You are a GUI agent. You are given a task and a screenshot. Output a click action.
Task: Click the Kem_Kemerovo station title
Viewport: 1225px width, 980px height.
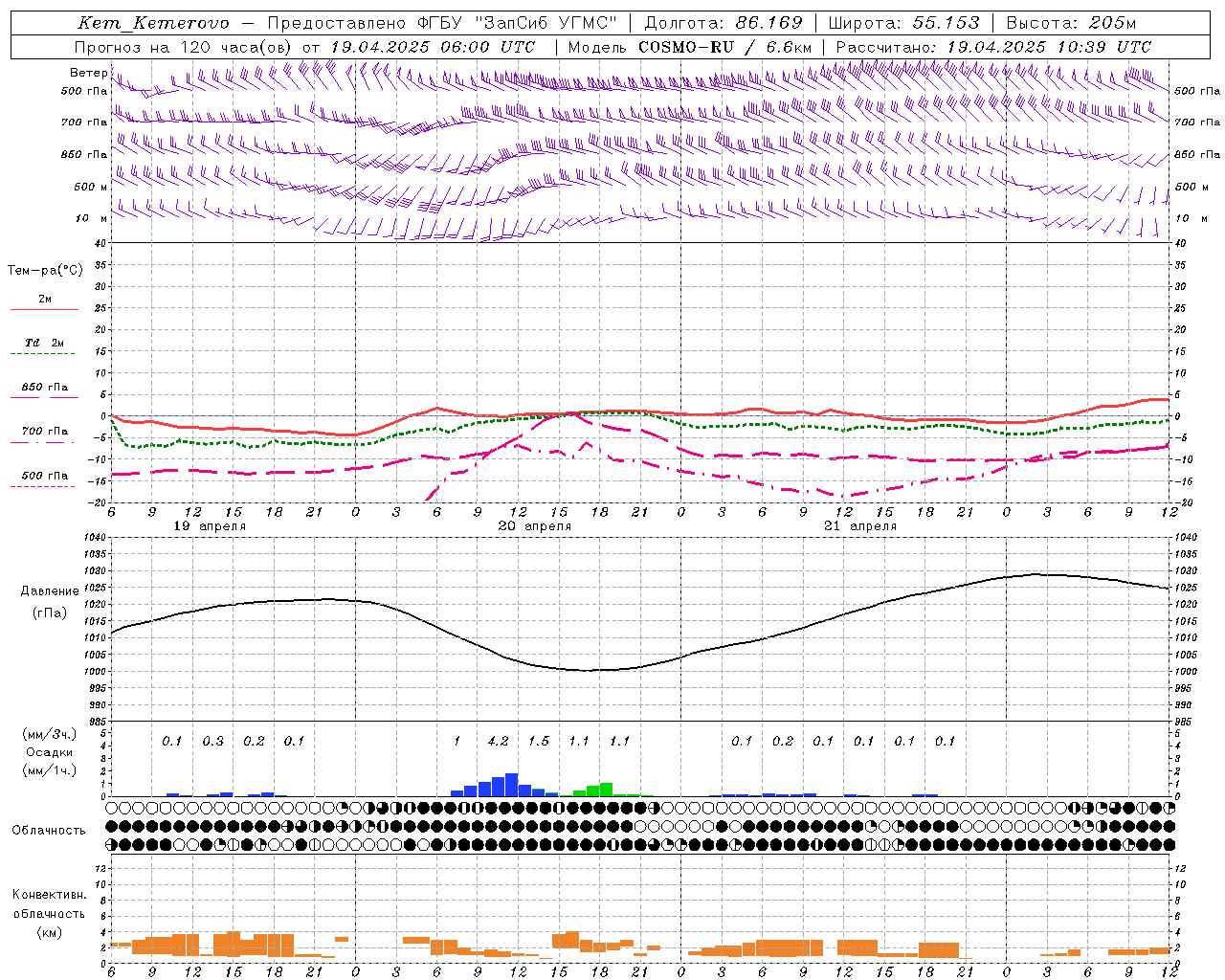click(x=153, y=23)
